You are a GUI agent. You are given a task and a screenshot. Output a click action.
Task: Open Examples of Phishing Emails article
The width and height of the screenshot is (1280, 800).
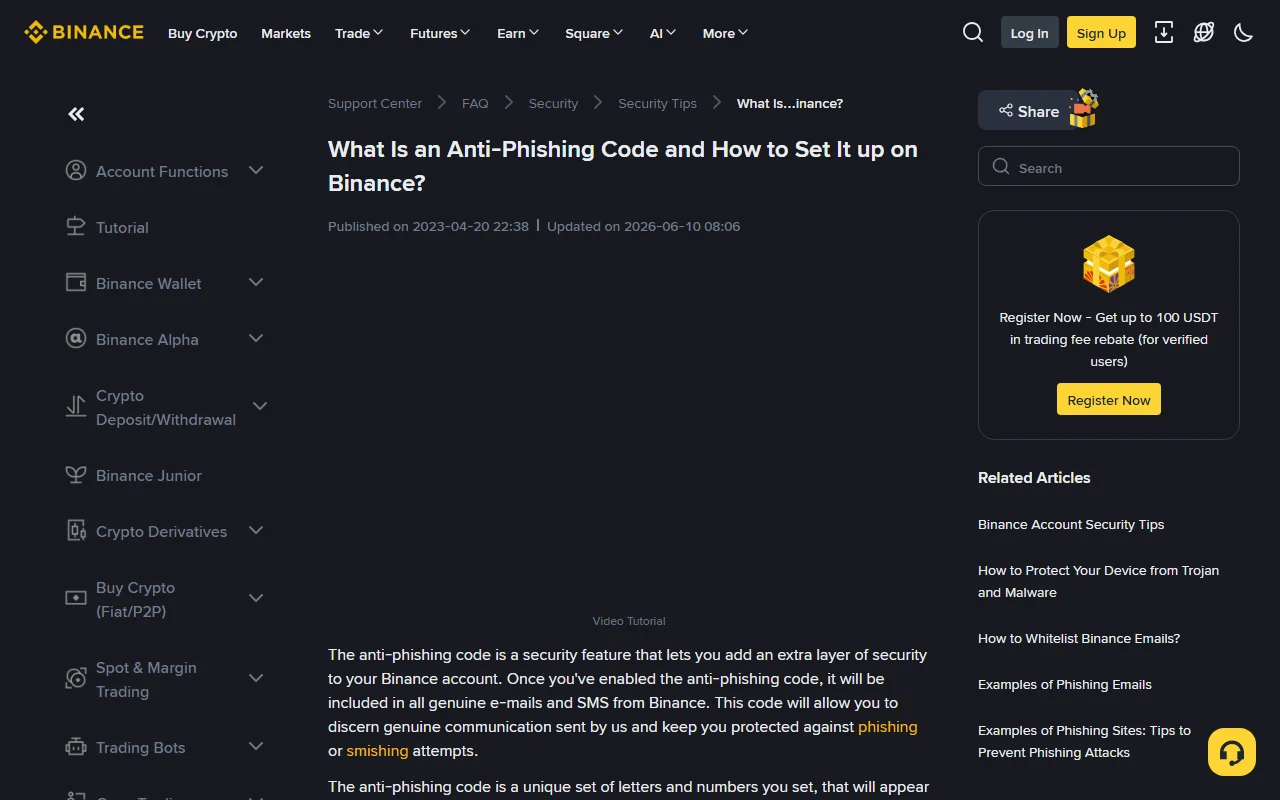pyautogui.click(x=1065, y=685)
